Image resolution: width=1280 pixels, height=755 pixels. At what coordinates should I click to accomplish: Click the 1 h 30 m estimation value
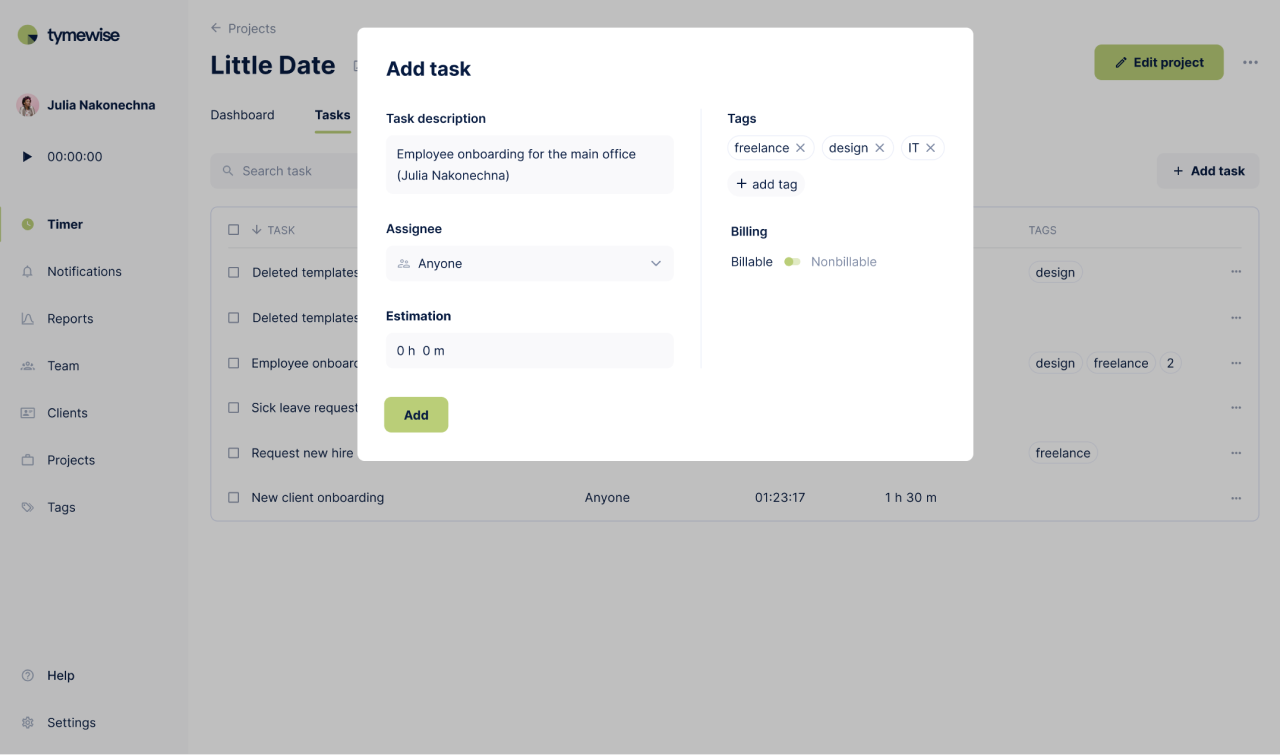coord(911,498)
